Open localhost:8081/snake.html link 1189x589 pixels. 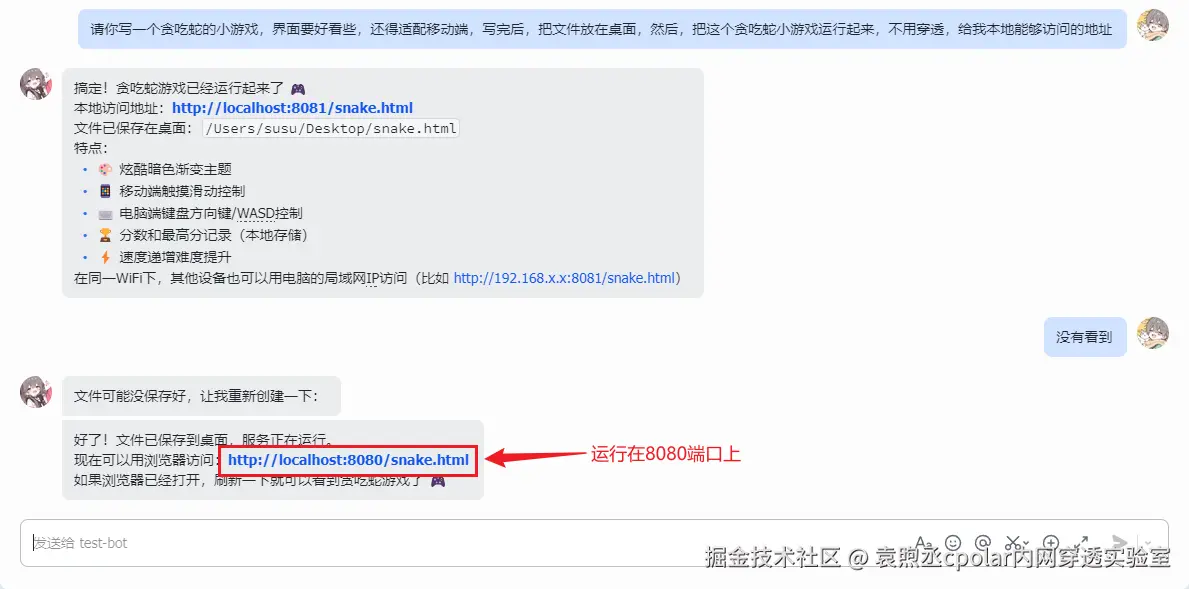(x=293, y=108)
